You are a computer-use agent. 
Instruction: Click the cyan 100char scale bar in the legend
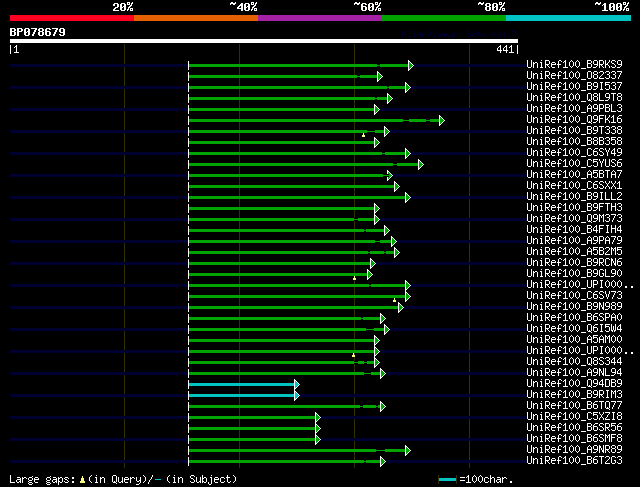tap(447, 480)
